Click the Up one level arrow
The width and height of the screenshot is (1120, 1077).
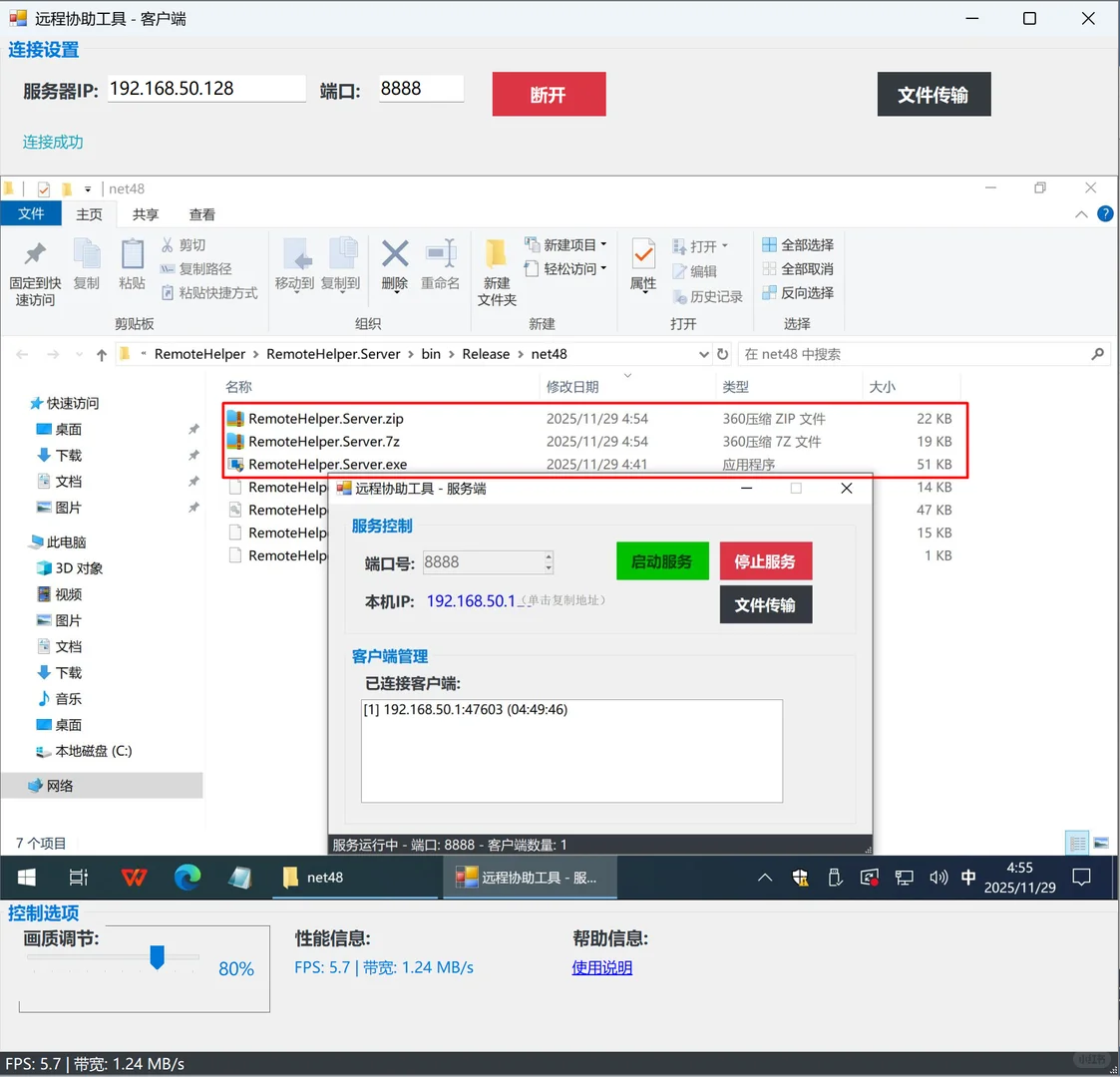point(102,355)
